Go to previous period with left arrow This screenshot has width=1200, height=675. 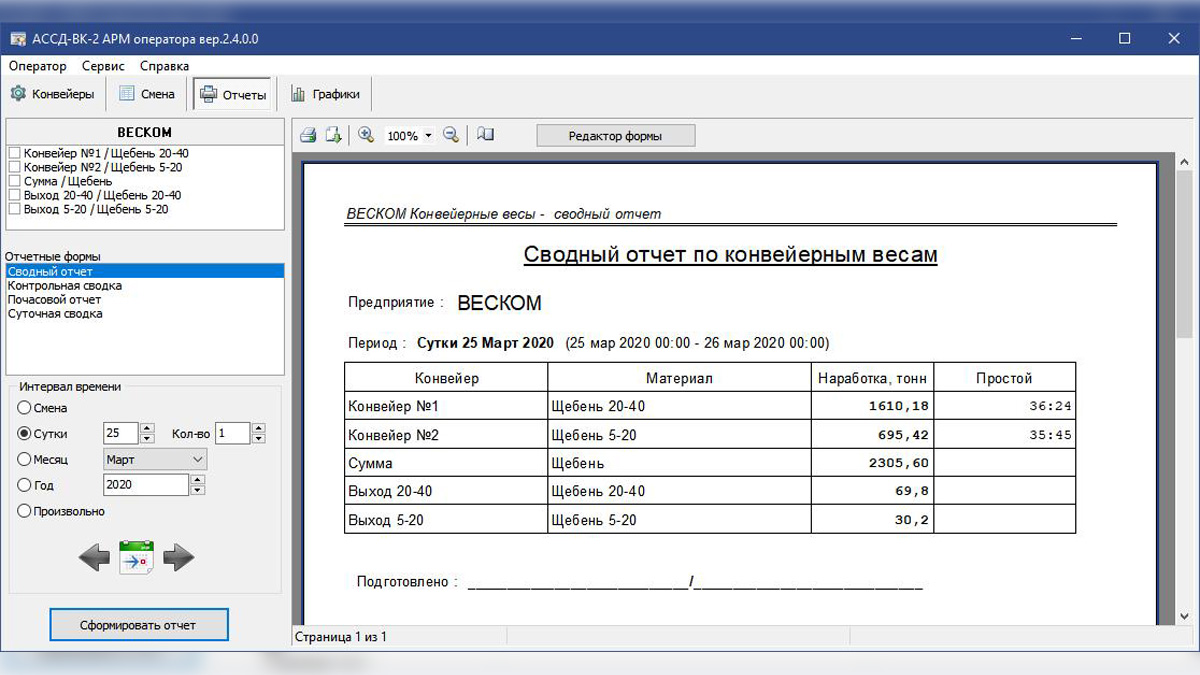pos(94,557)
